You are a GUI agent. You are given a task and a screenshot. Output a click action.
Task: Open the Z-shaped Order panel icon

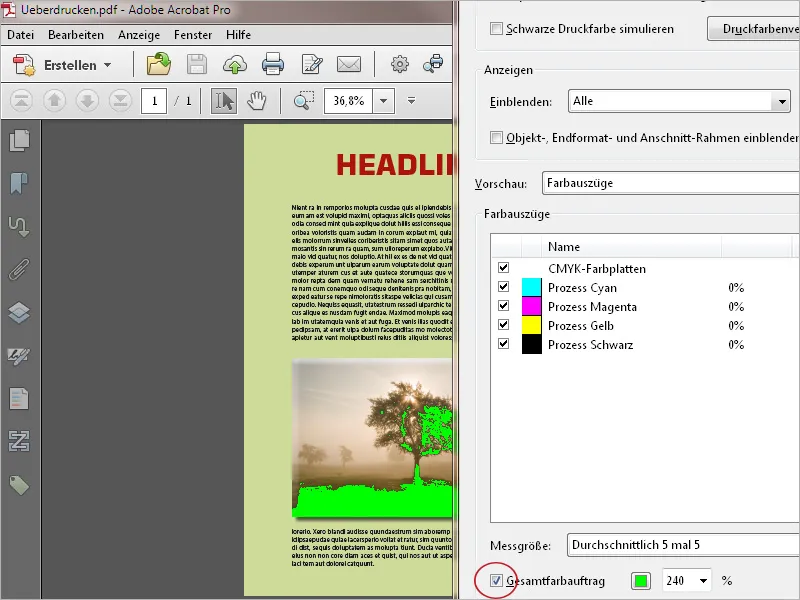click(x=19, y=441)
